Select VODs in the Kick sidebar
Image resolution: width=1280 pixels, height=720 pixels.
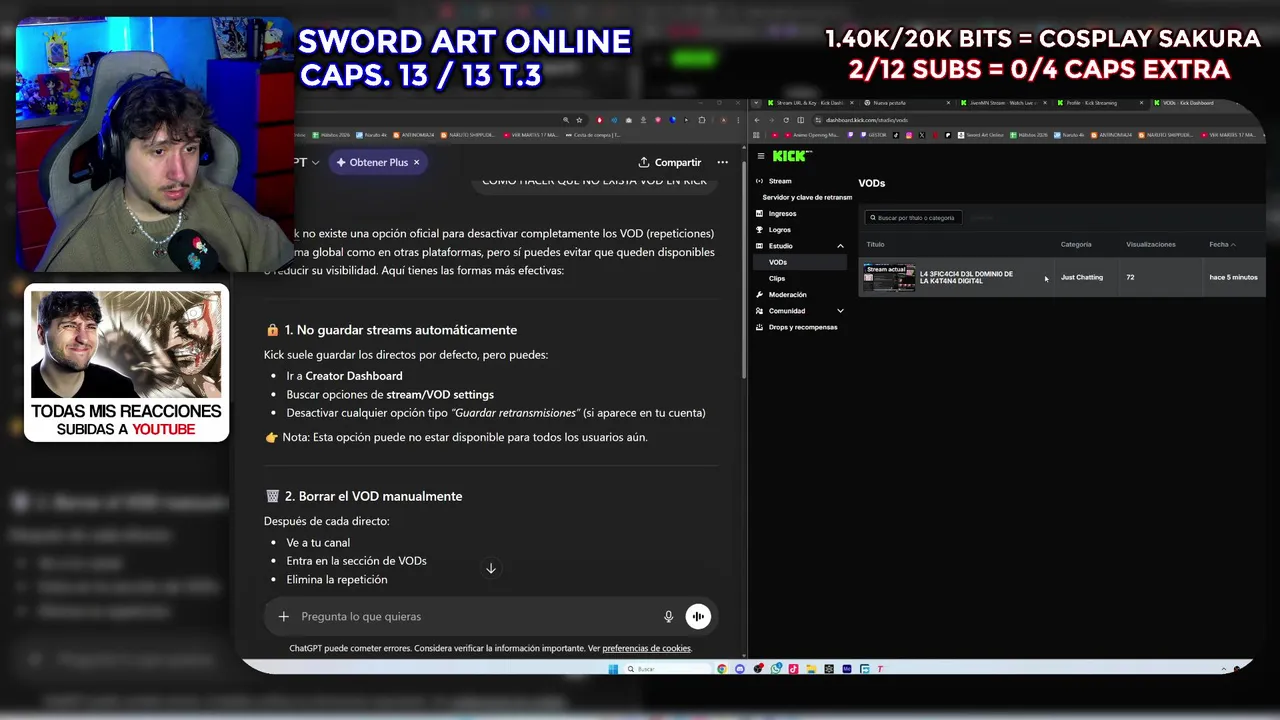pos(799,262)
